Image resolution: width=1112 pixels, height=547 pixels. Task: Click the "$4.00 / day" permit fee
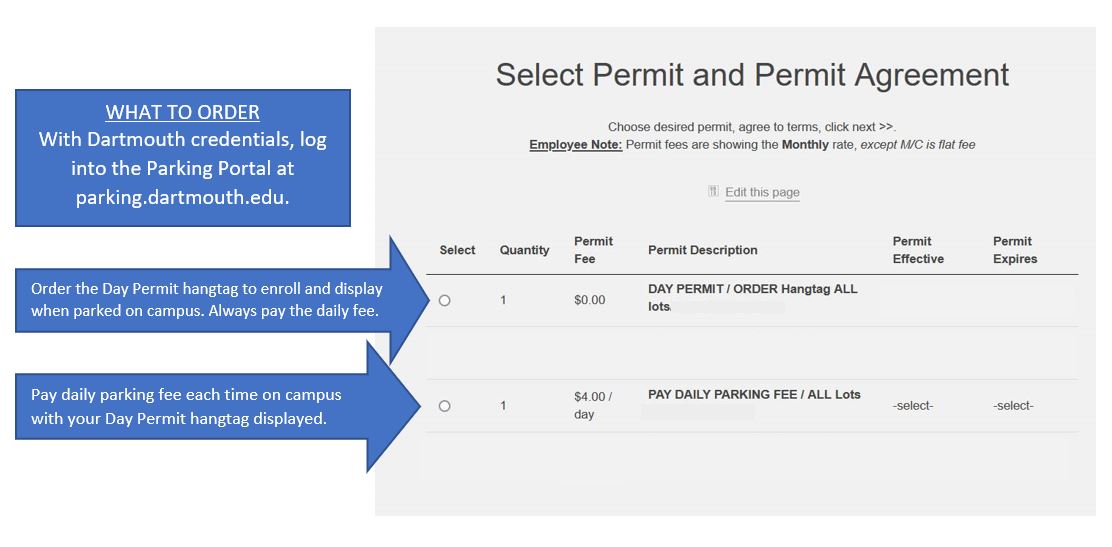tap(592, 405)
